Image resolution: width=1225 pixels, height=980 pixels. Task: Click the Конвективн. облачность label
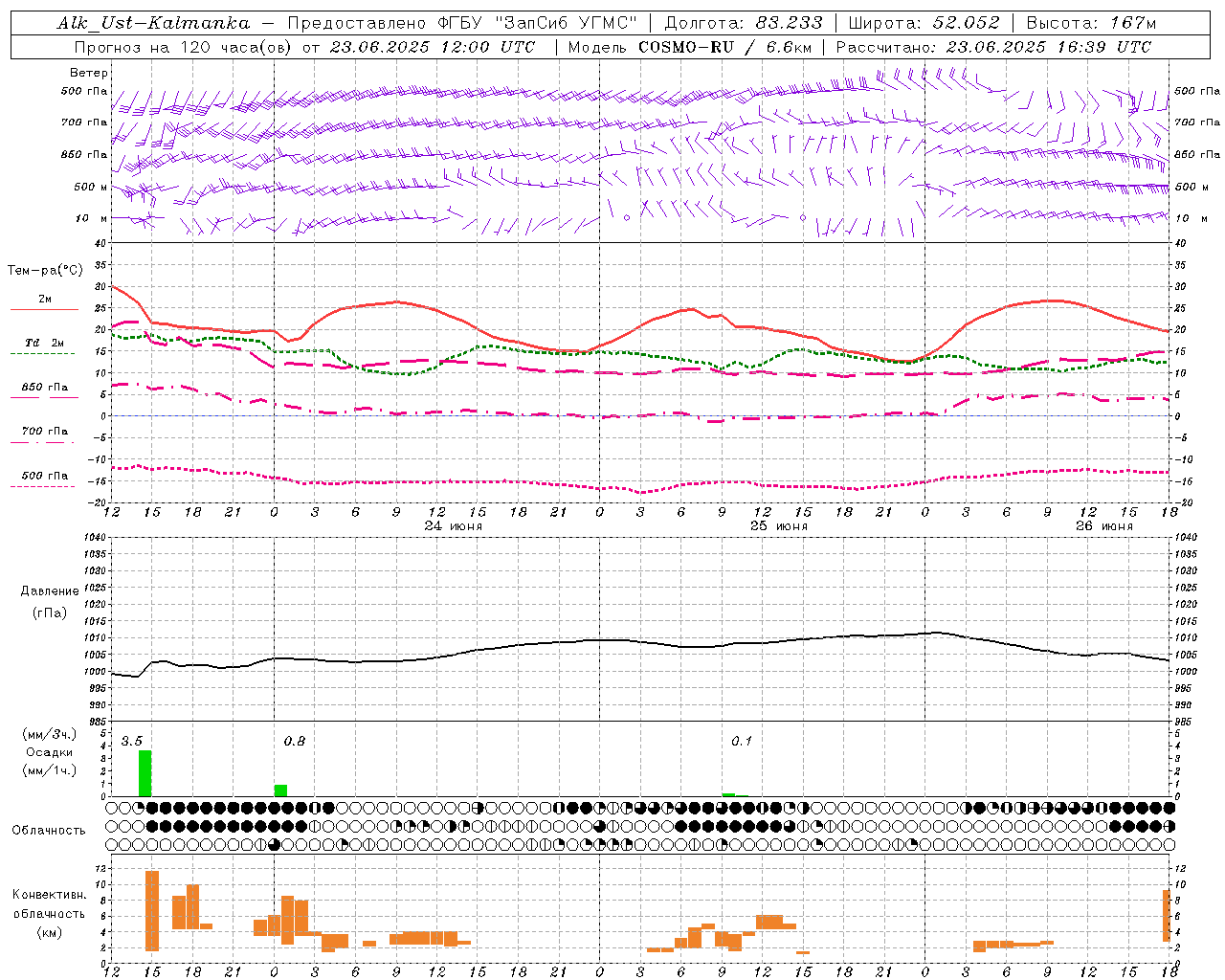coord(49,903)
